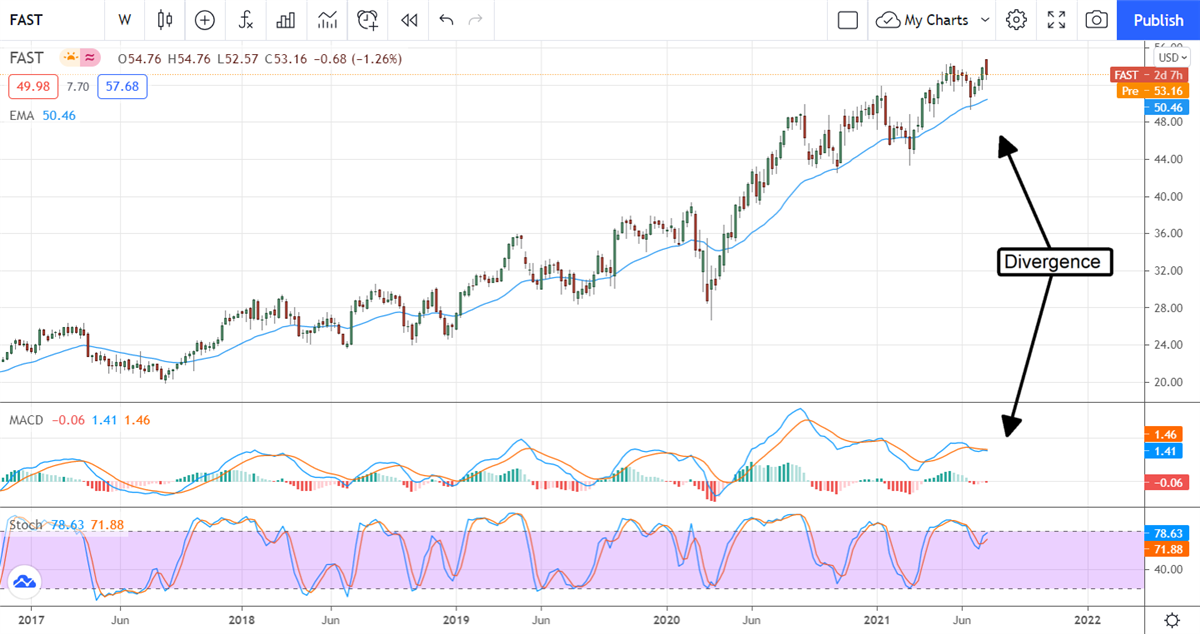
Task: Open the indicator templates icon
Action: [327, 20]
